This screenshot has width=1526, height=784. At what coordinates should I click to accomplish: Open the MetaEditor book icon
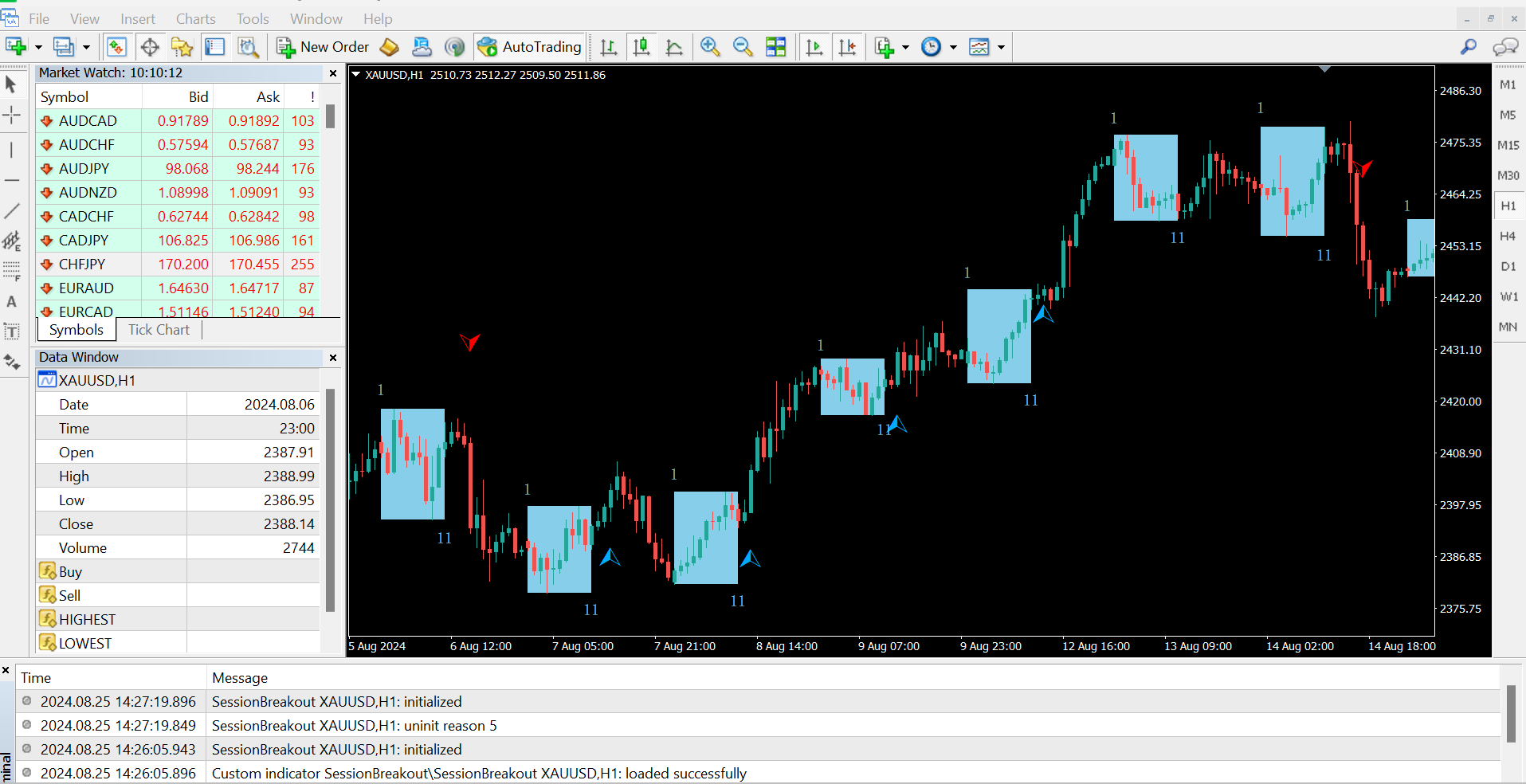pos(389,47)
